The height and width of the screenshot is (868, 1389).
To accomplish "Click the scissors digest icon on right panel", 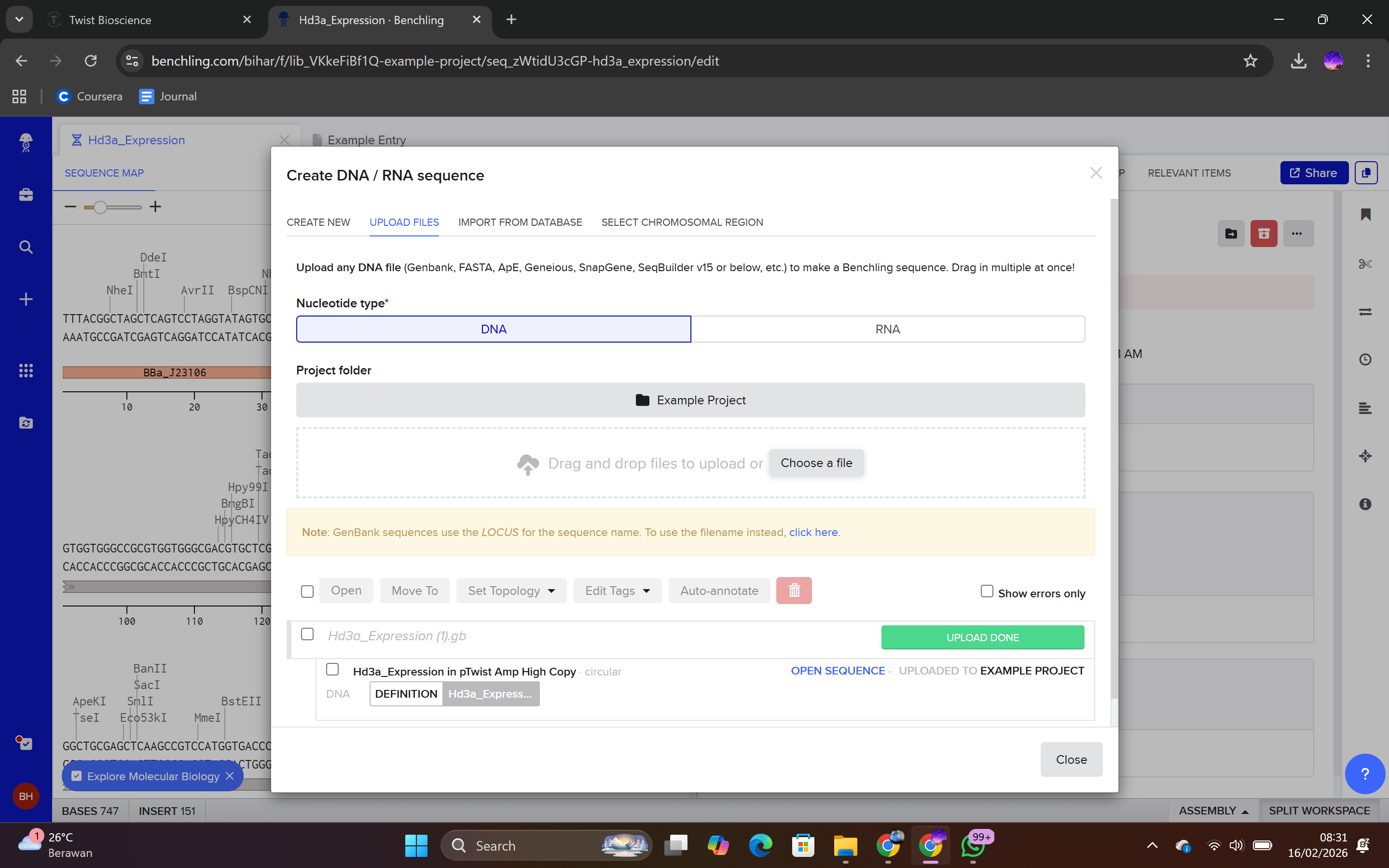I will point(1365,263).
